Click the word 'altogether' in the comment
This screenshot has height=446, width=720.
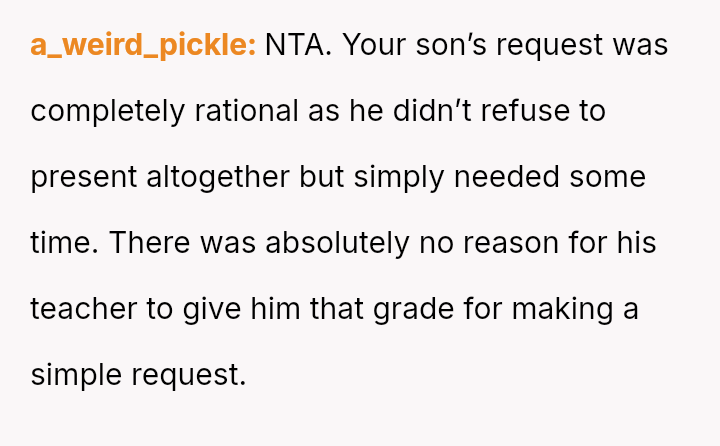219,177
